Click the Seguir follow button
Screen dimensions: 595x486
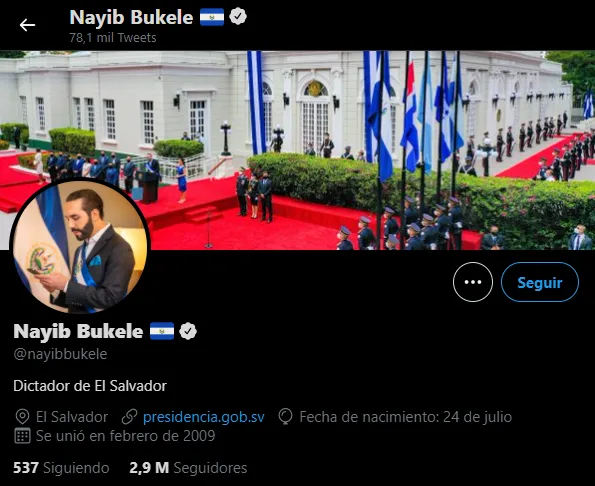[x=540, y=282]
